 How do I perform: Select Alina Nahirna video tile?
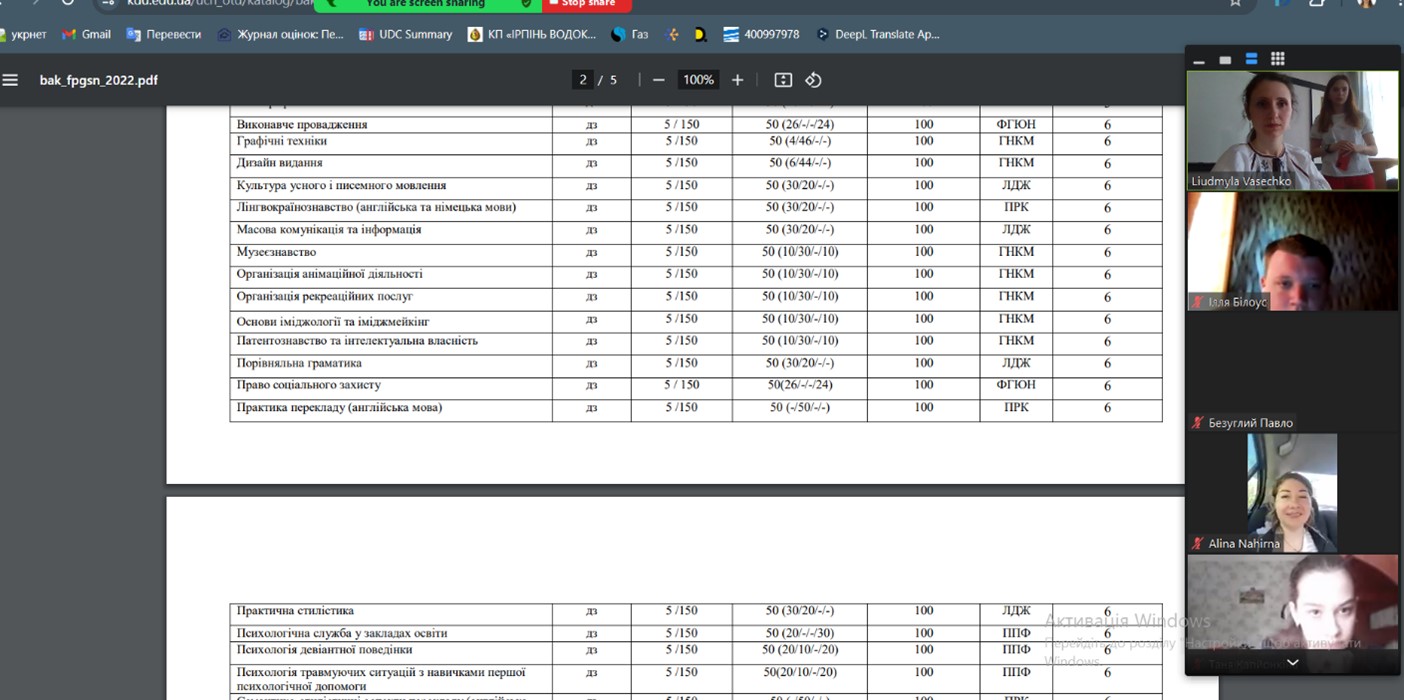click(x=1292, y=493)
